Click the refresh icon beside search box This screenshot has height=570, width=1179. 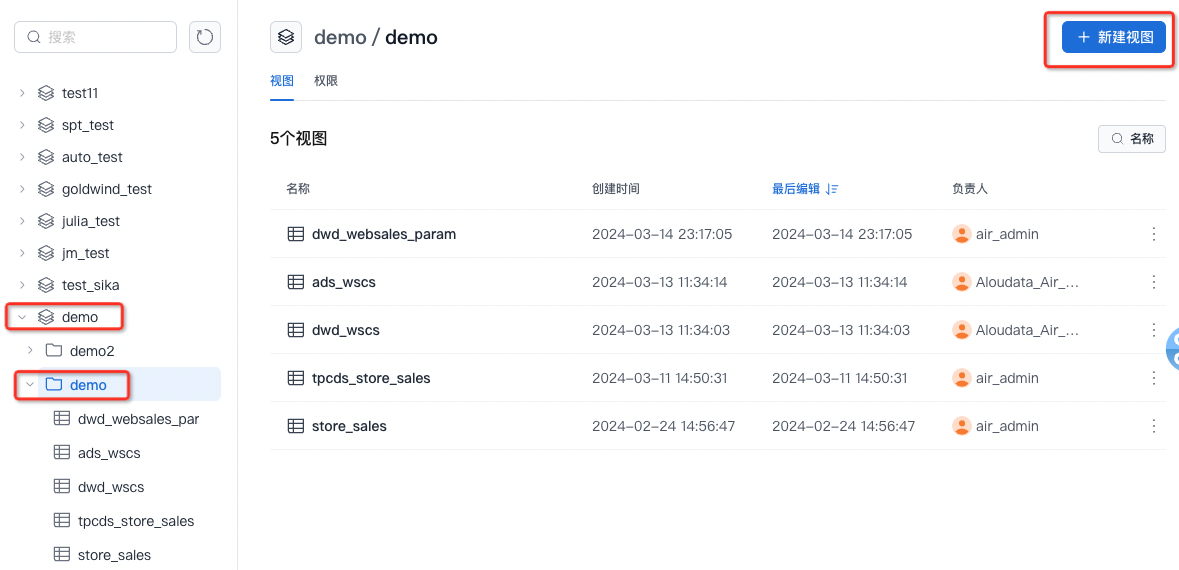[205, 37]
